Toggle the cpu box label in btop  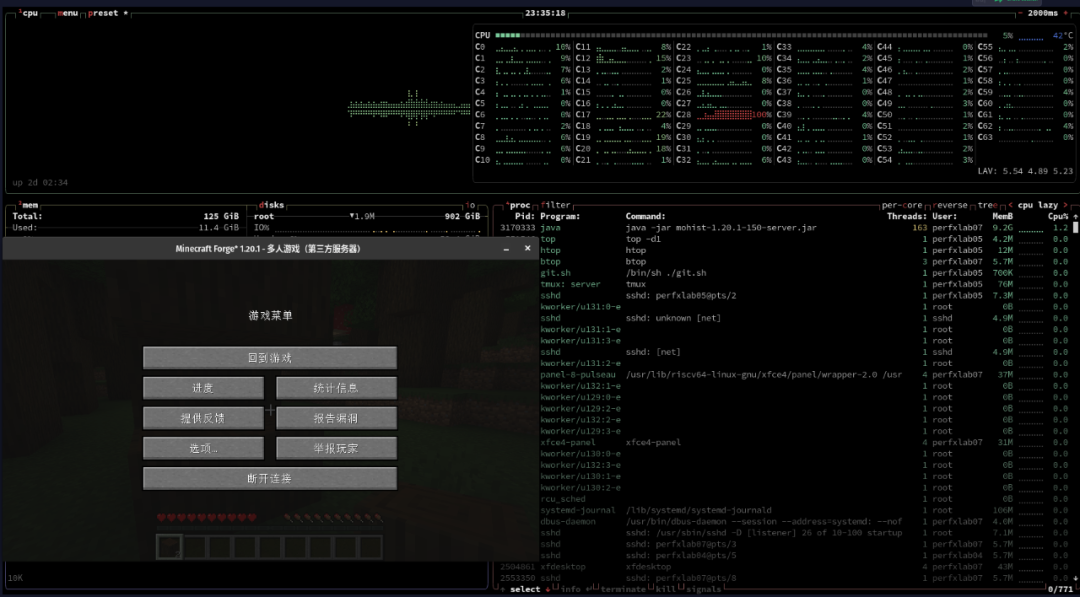pos(29,13)
